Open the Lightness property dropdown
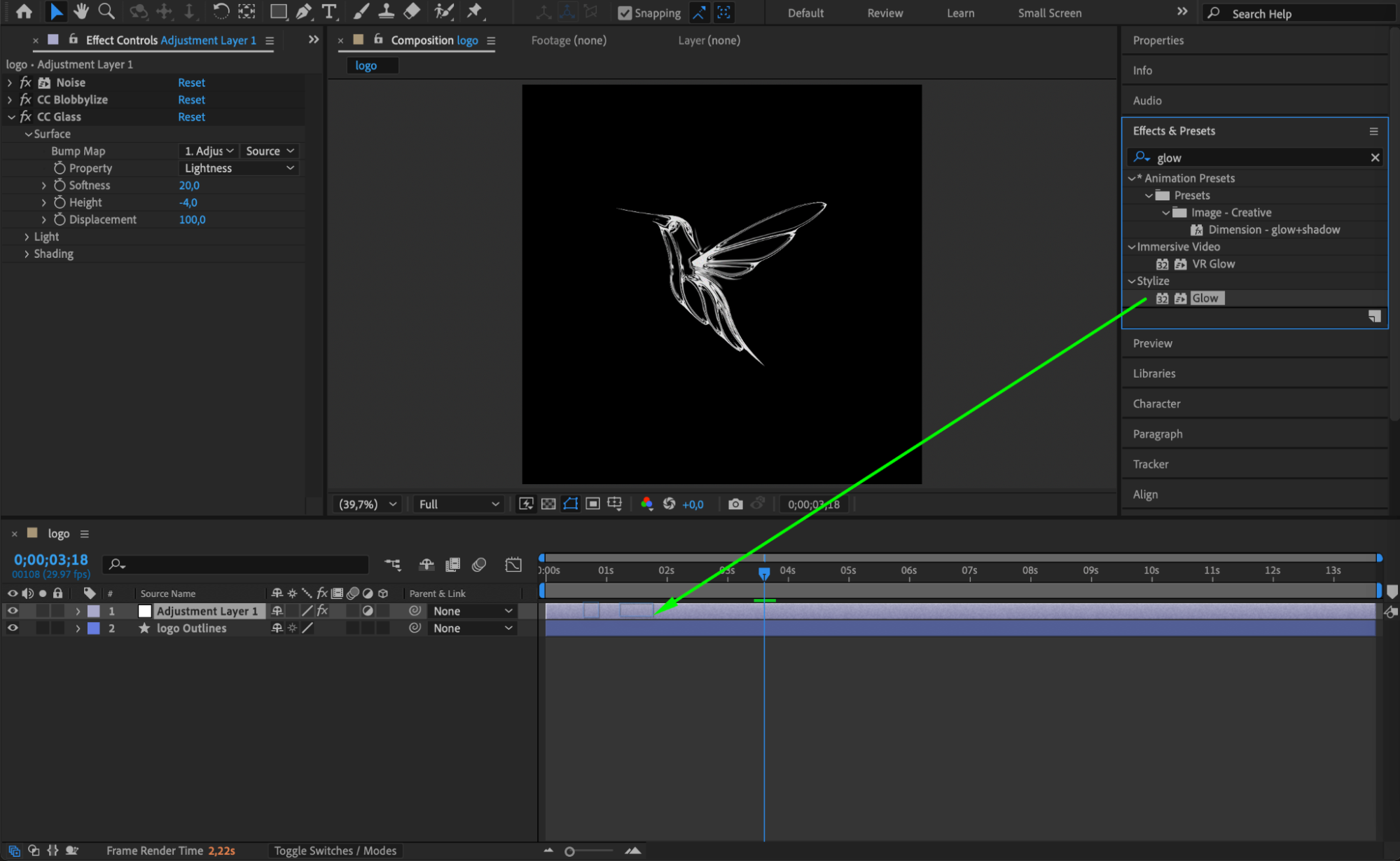 pos(239,168)
